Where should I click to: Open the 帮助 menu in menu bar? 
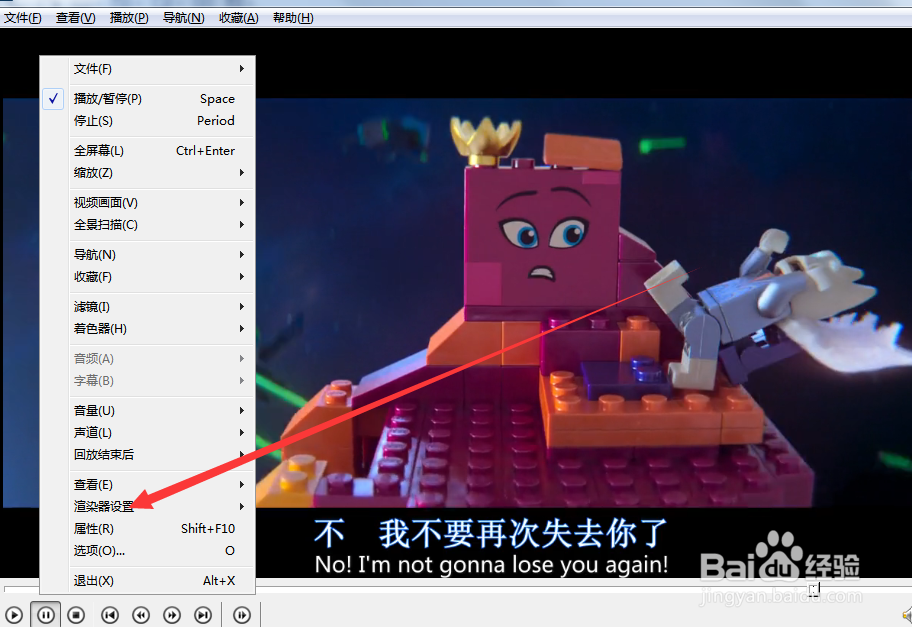292,17
